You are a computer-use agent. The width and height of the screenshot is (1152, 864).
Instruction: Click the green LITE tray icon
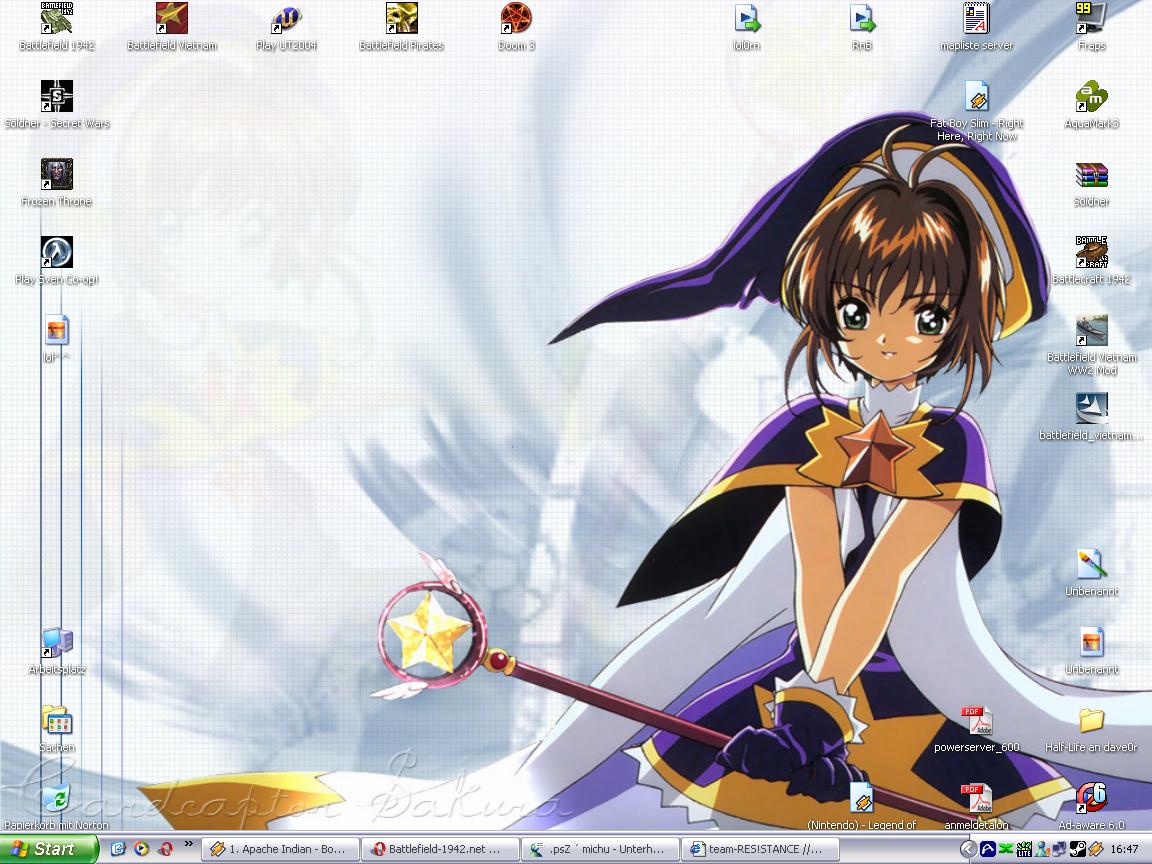pyautogui.click(x=1024, y=850)
